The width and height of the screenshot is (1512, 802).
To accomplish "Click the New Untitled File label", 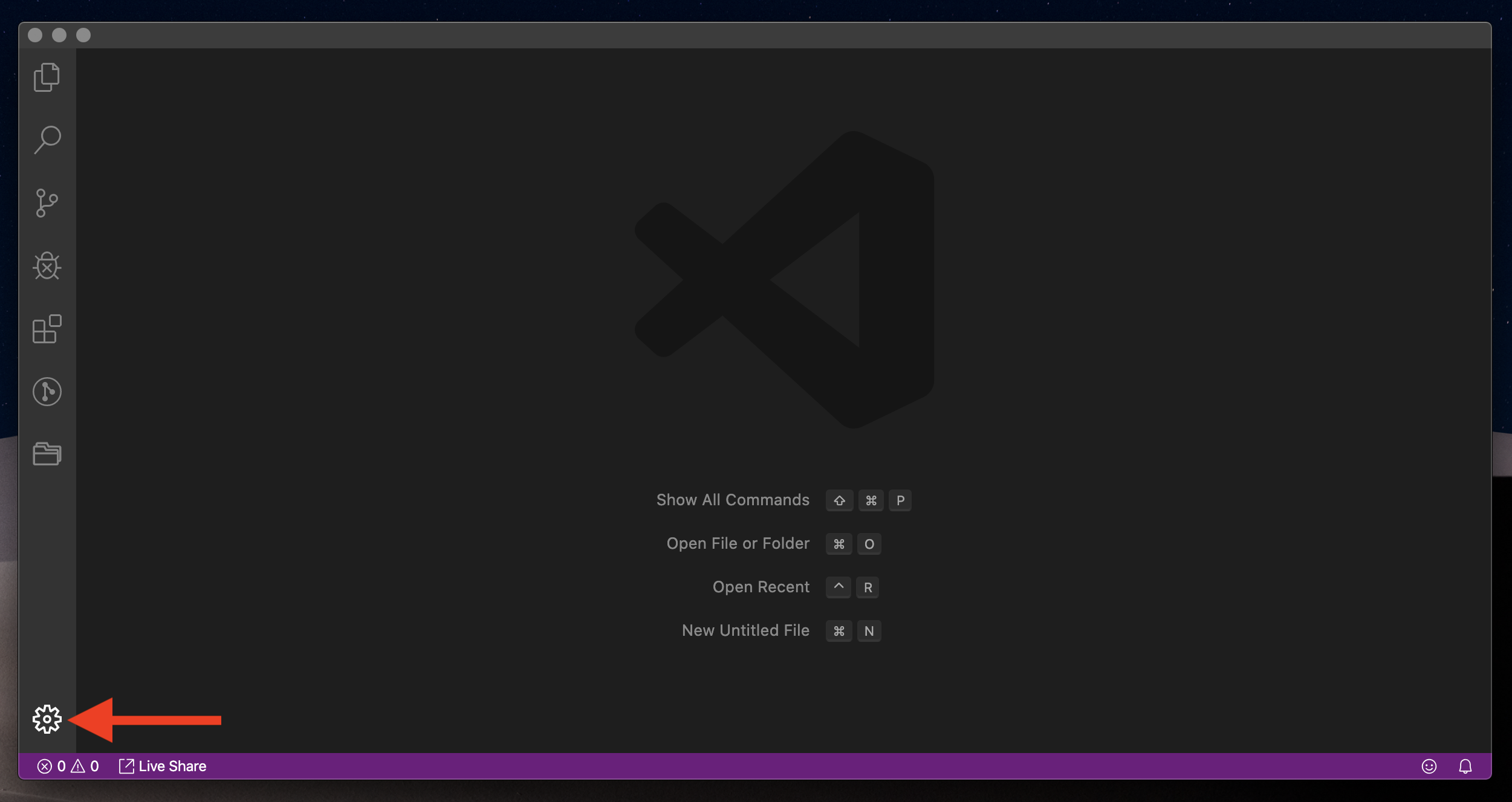I will 745,630.
